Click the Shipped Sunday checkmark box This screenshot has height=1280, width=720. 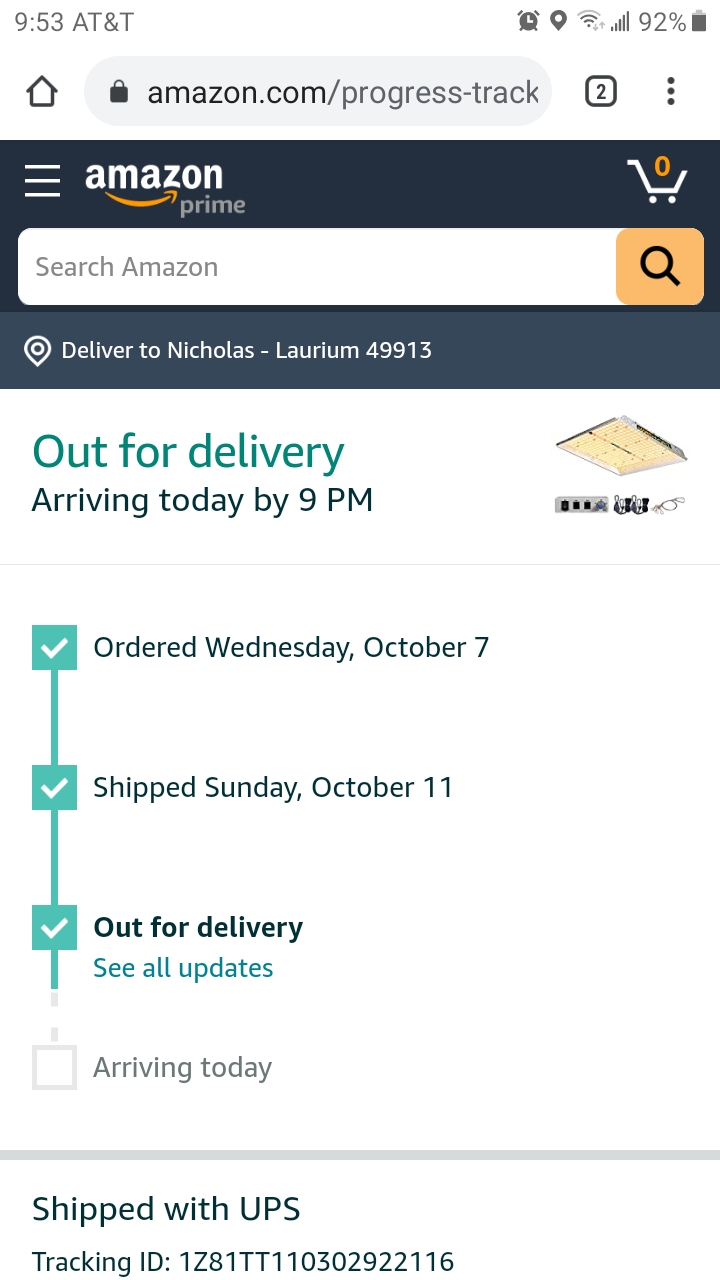(54, 788)
